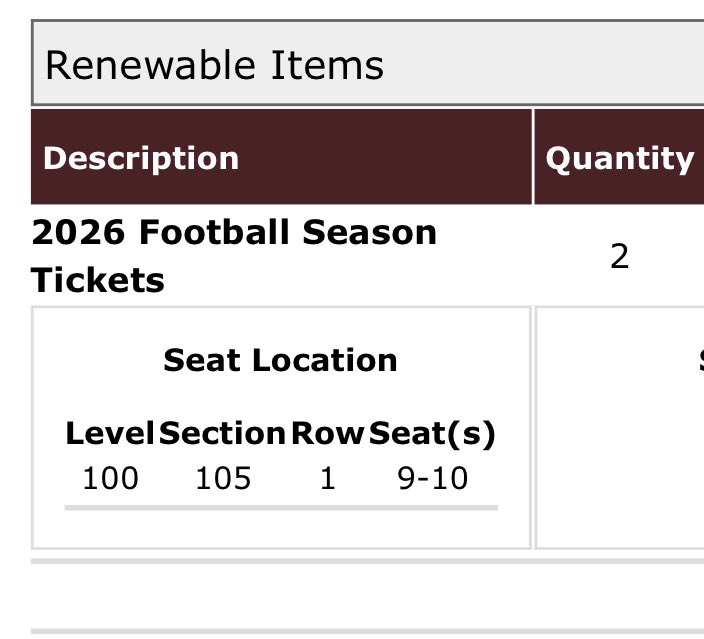Click the Row column label
The width and height of the screenshot is (704, 639).
click(327, 433)
